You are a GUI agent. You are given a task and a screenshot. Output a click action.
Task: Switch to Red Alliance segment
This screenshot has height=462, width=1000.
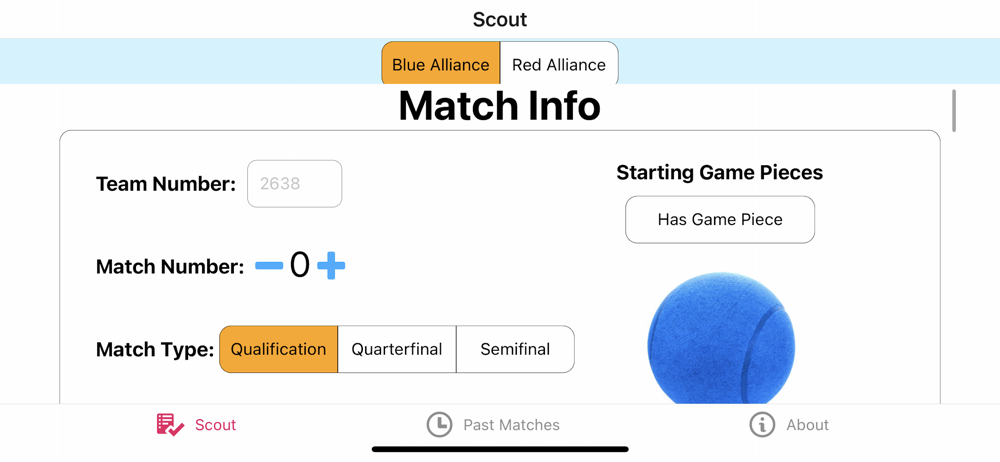point(559,64)
